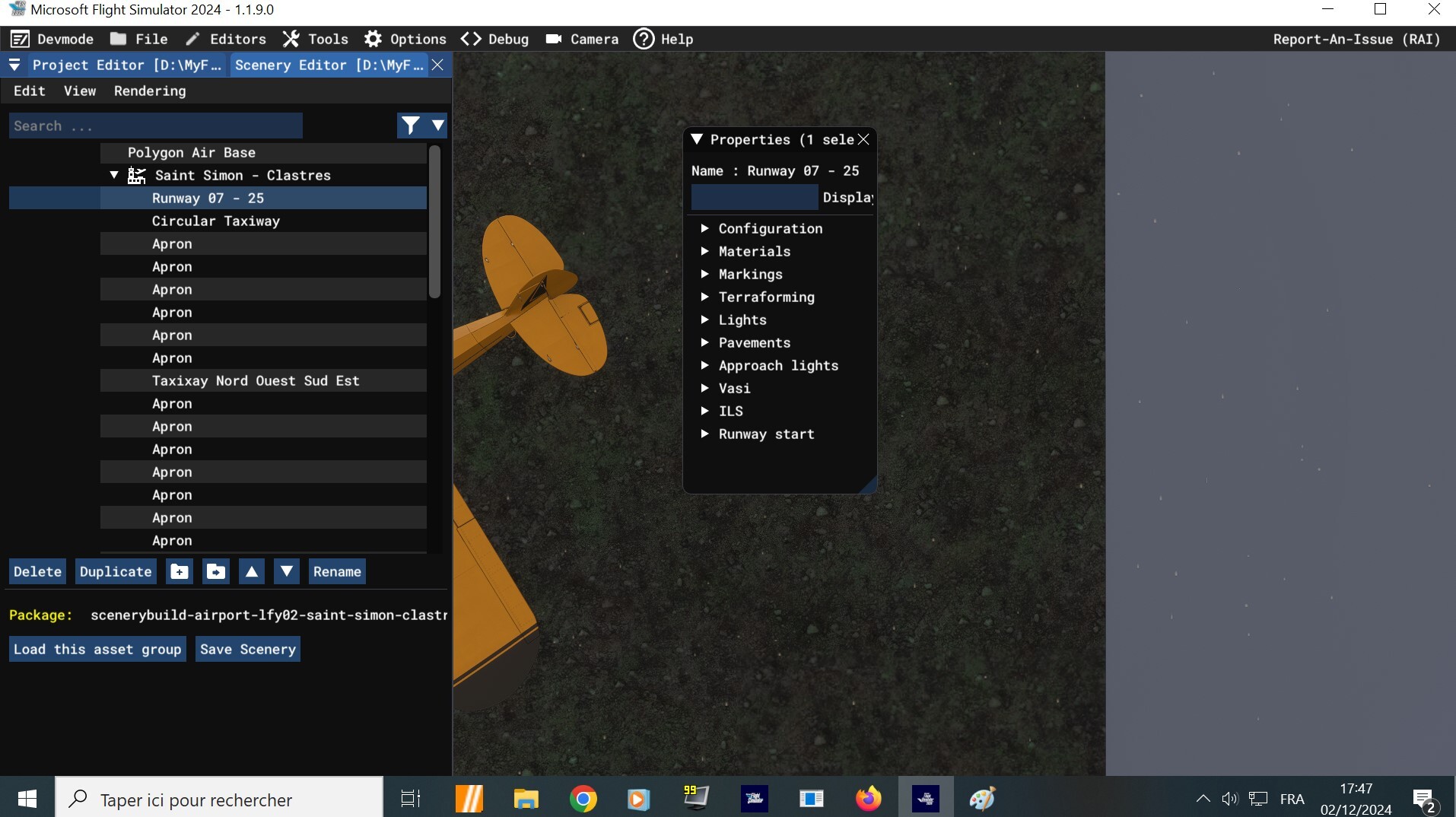This screenshot has height=817, width=1456.
Task: Open the notification center
Action: [x=1424, y=800]
